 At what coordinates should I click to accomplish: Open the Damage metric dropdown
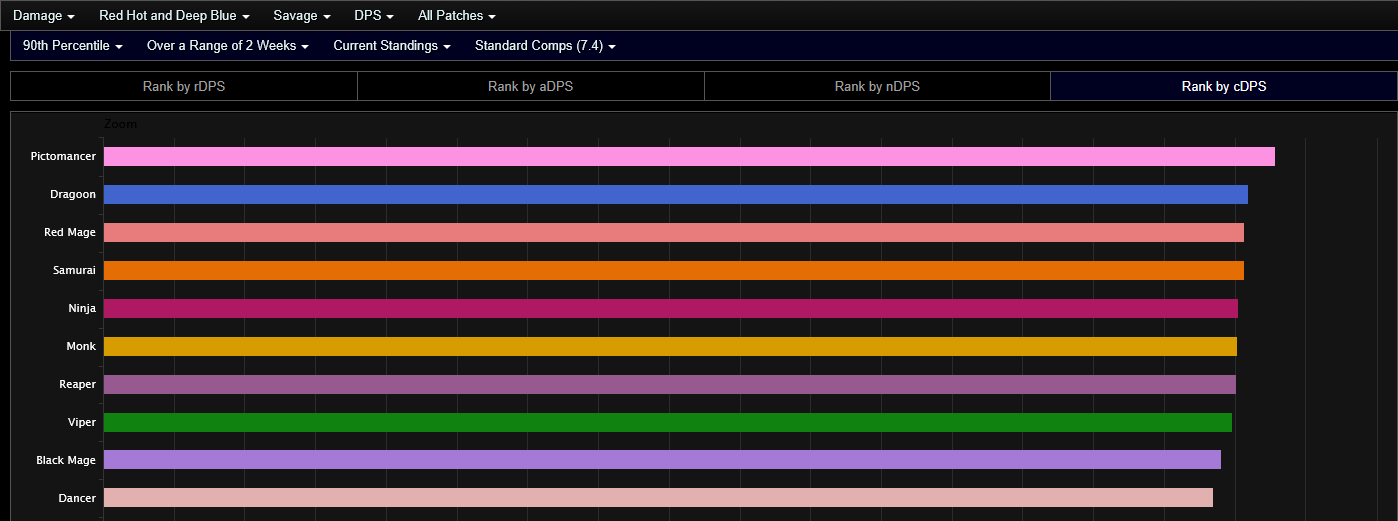(44, 16)
